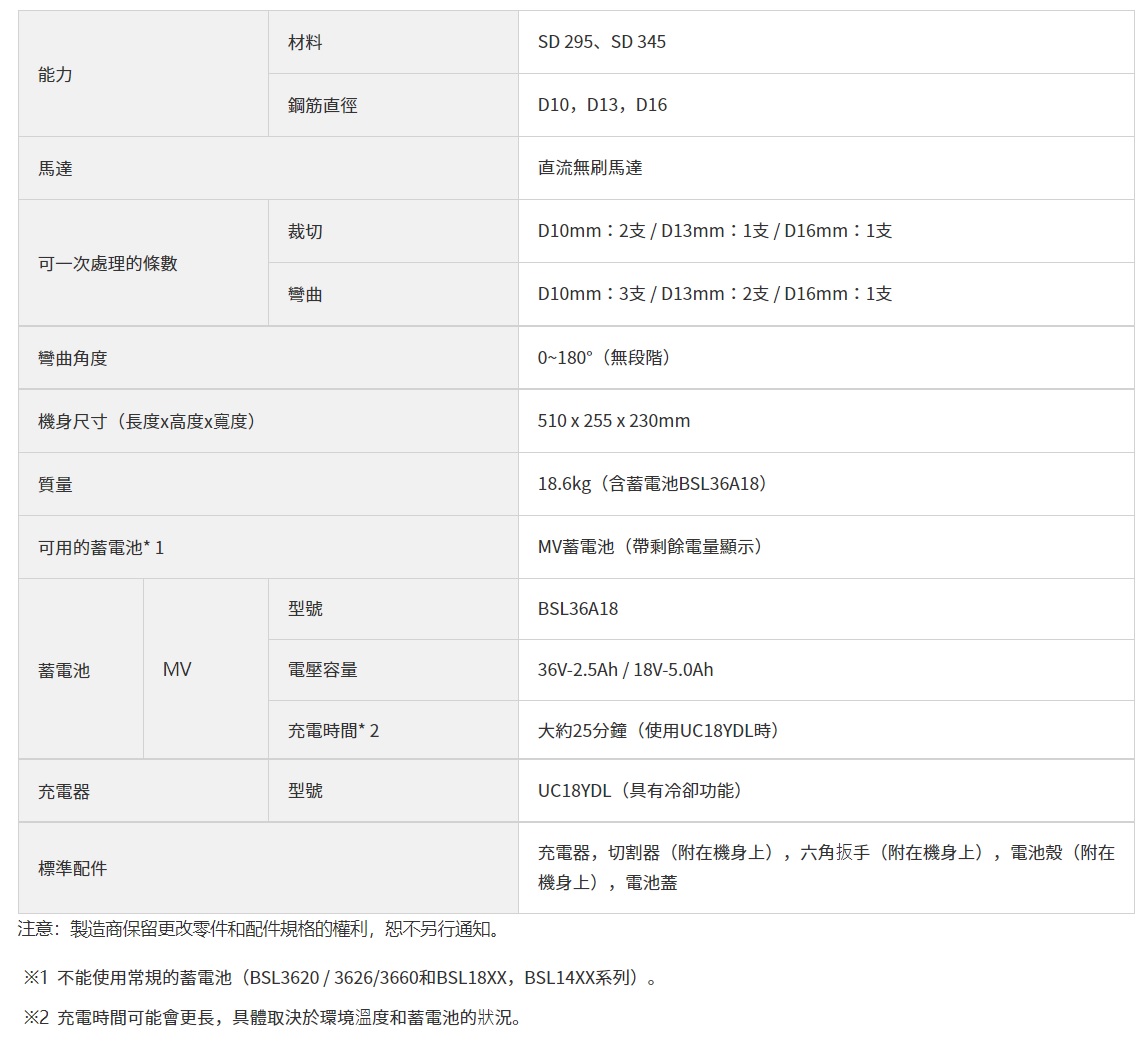Image resolution: width=1148 pixels, height=1060 pixels.
Task: Click the 18.6kg weight value
Action: 652,484
